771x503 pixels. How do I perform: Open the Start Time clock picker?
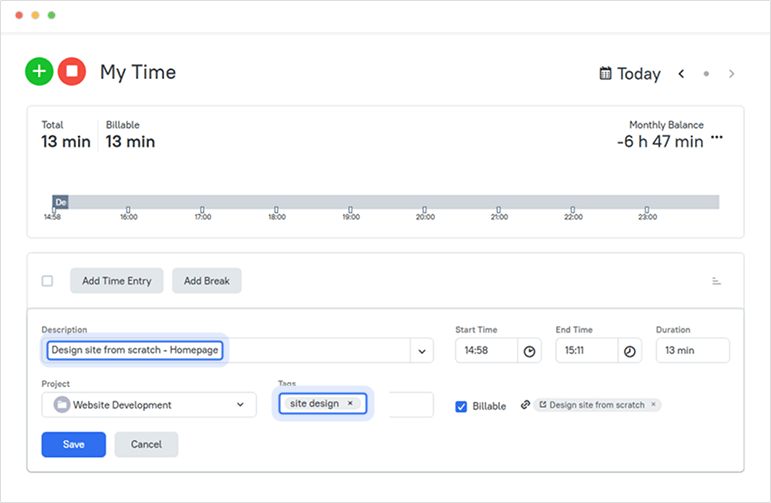coord(530,351)
